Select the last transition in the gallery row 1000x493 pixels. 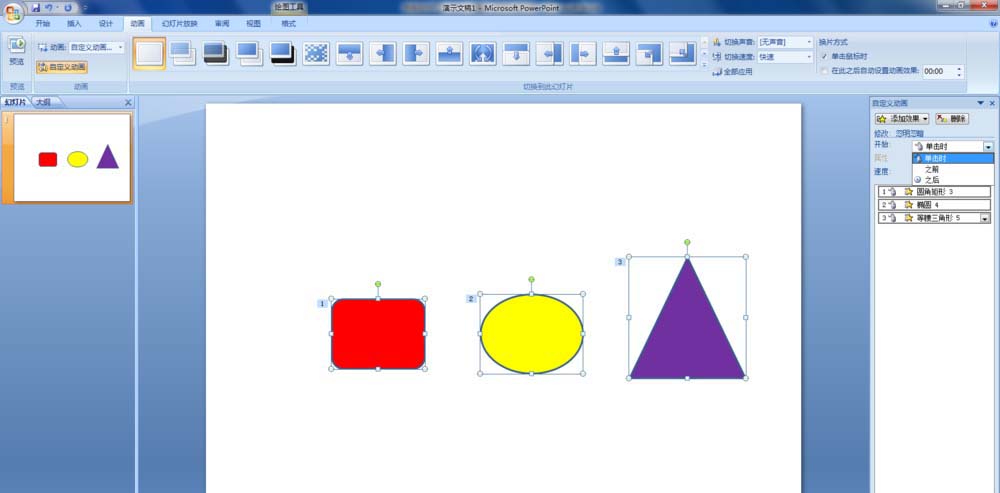(682, 54)
